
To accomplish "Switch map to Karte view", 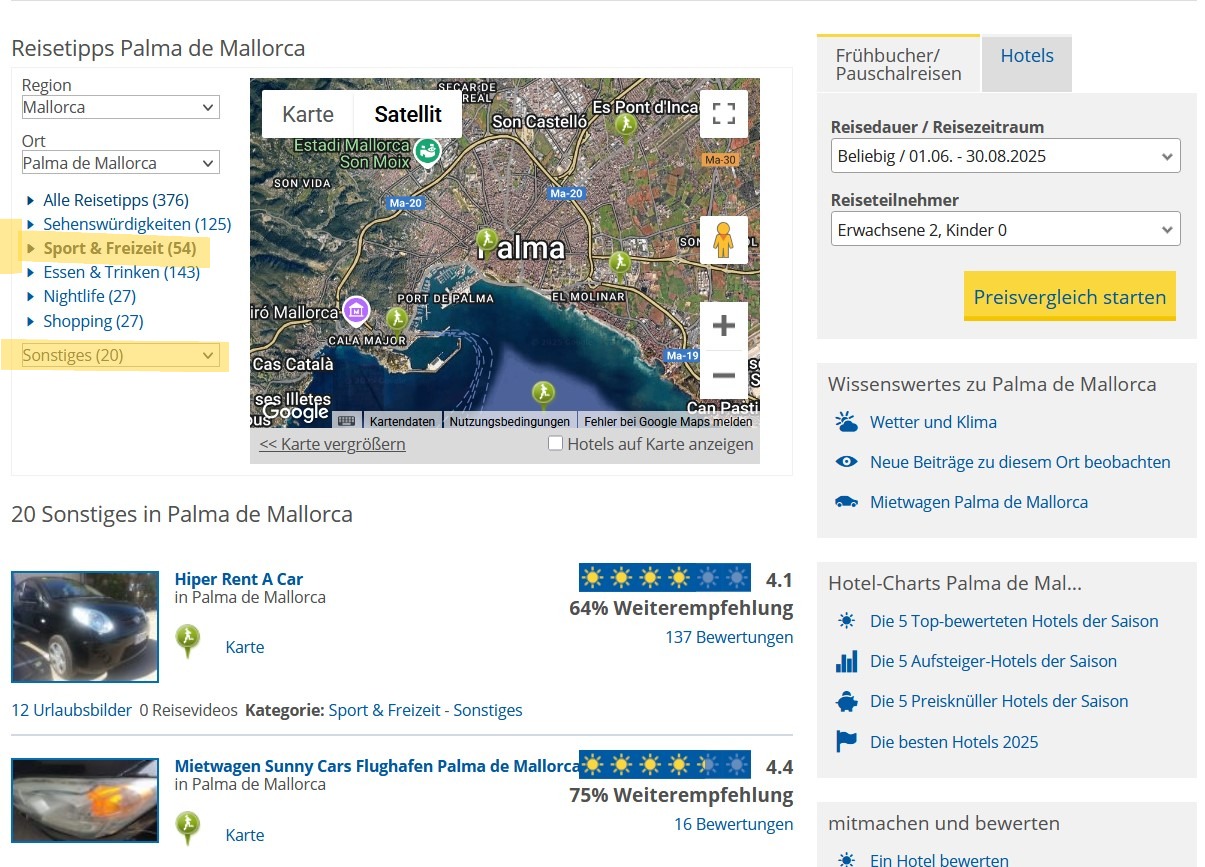I will pyautogui.click(x=308, y=114).
